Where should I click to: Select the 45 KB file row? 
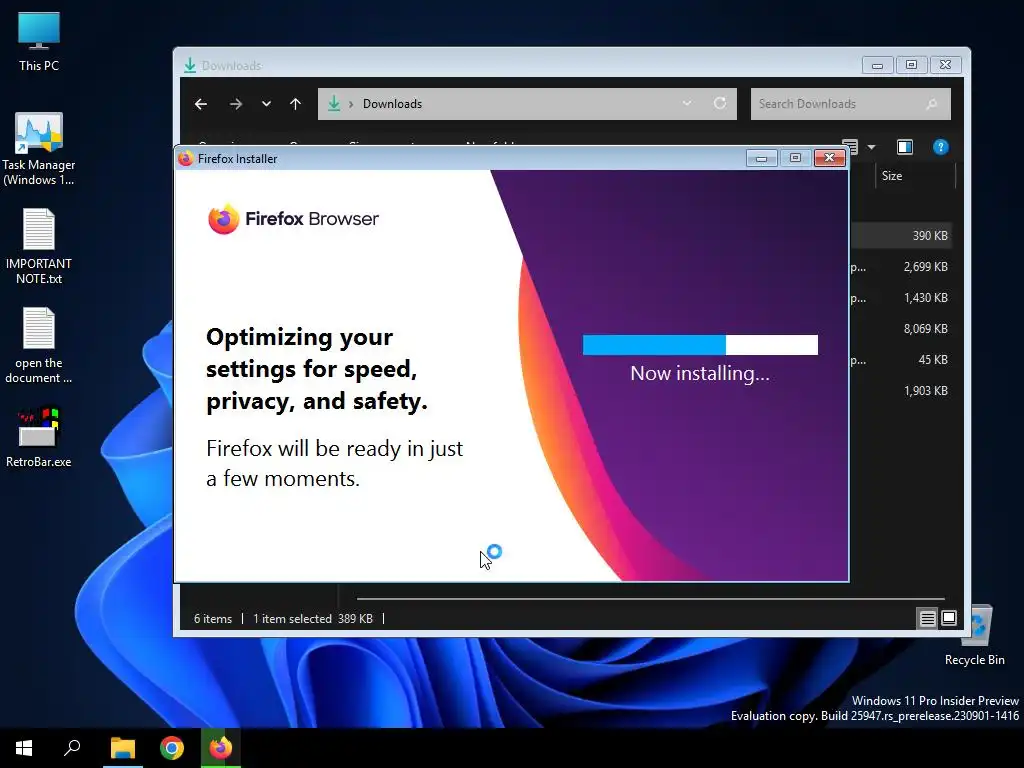[901, 360]
